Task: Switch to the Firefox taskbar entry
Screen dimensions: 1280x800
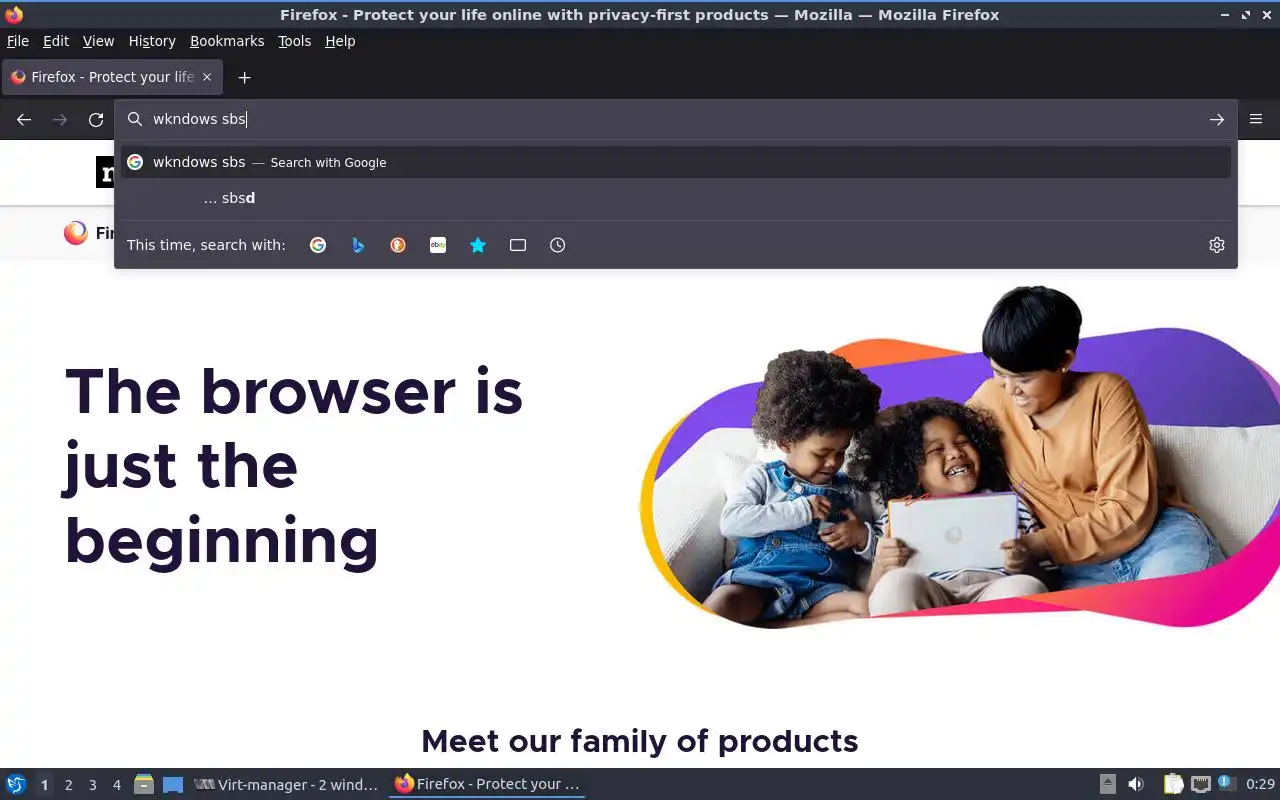Action: [487, 784]
